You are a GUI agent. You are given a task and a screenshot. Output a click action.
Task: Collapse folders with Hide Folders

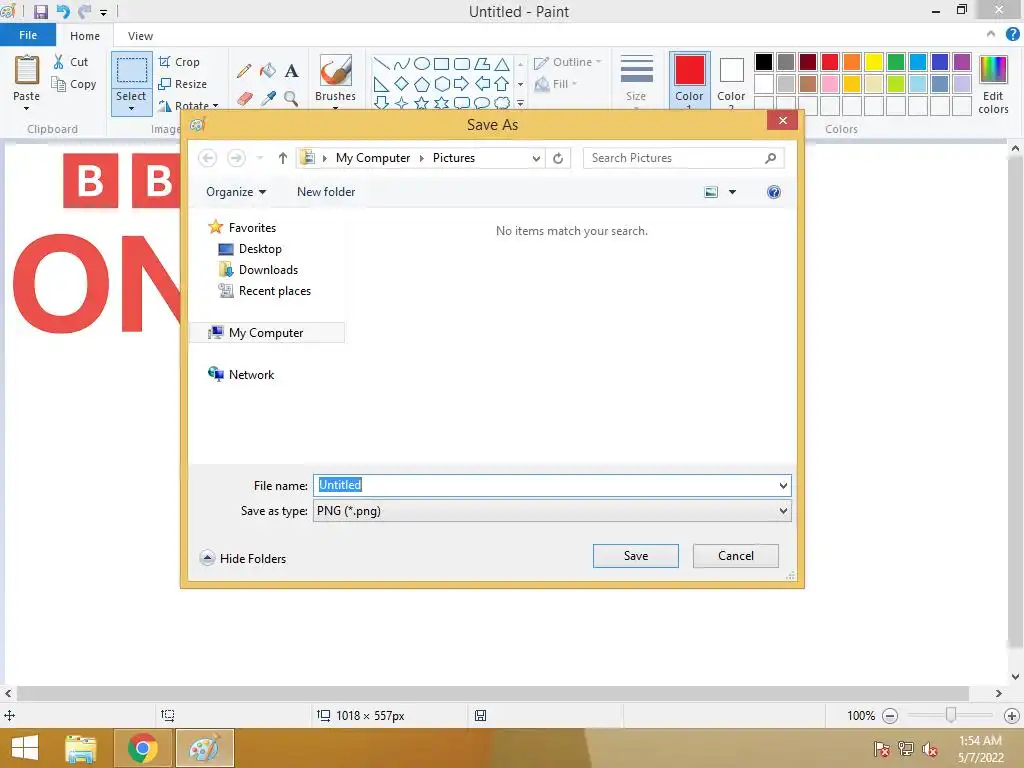[x=243, y=558]
